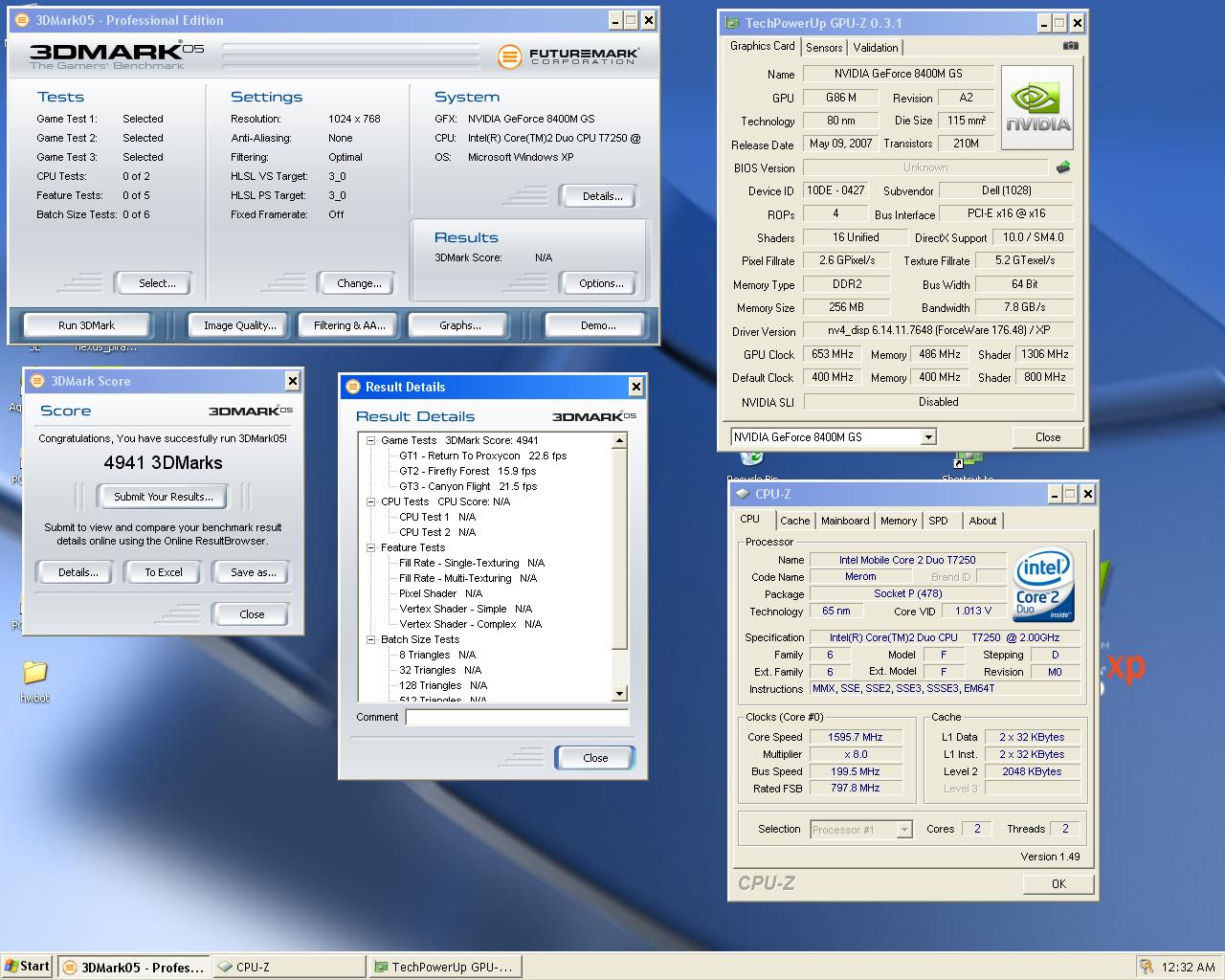
Task: Click the GPU-Z title bar icon
Action: [732, 23]
